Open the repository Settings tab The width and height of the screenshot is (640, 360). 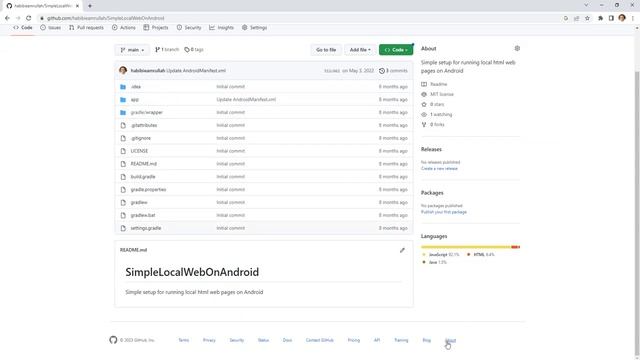(x=254, y=28)
